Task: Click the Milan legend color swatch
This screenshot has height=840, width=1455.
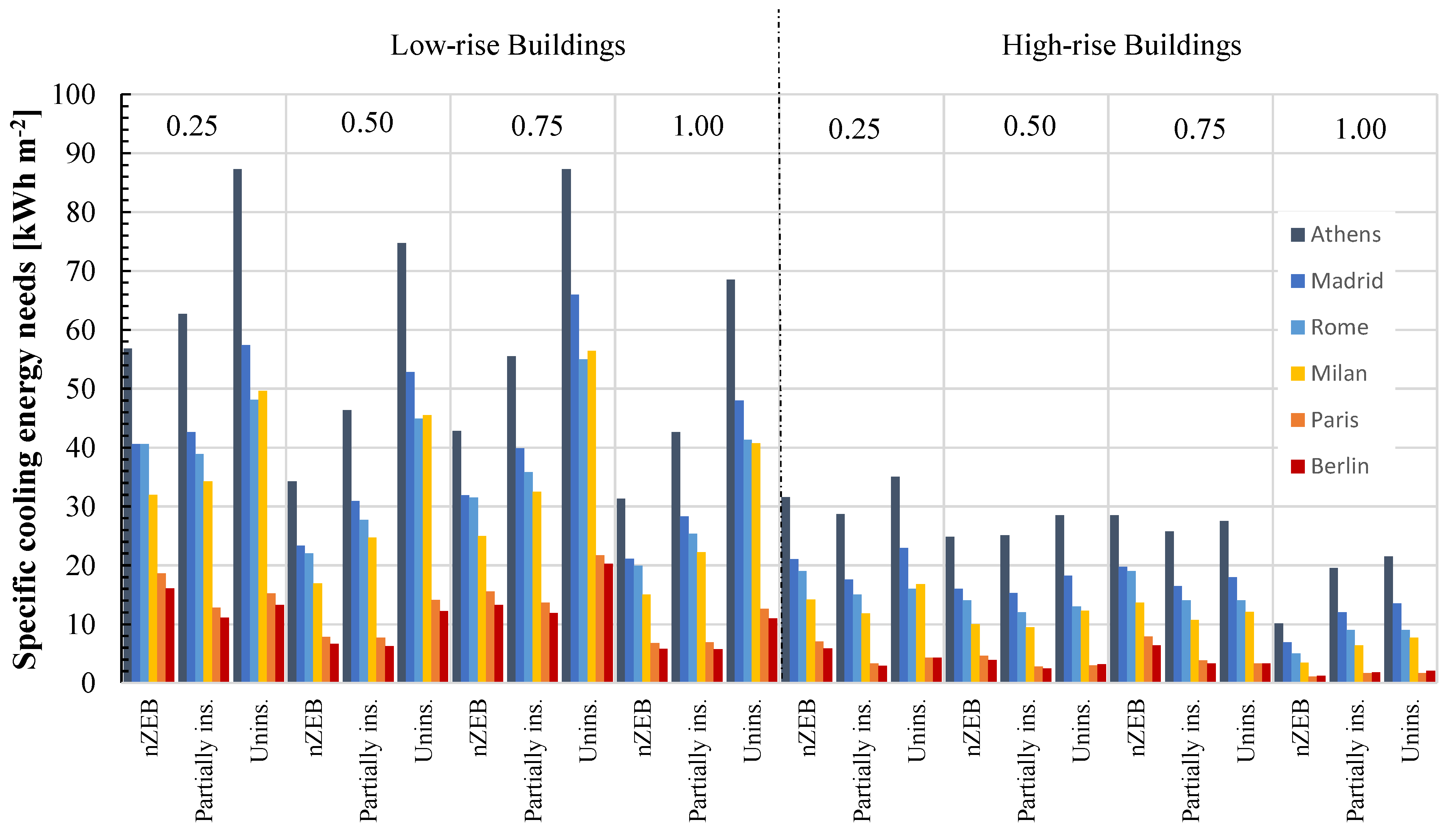Action: pos(1298,374)
